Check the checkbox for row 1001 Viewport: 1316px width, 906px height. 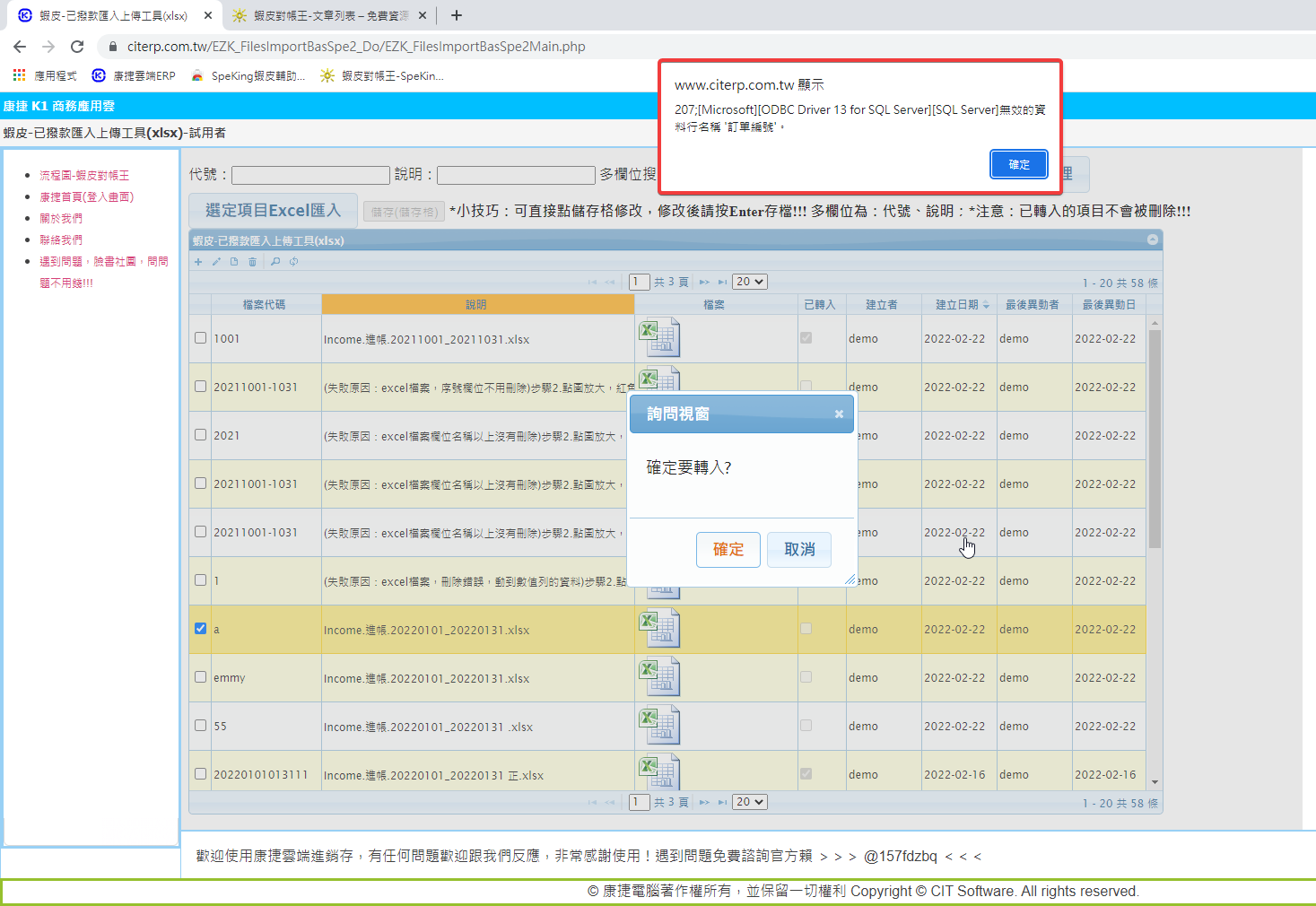[x=201, y=338]
